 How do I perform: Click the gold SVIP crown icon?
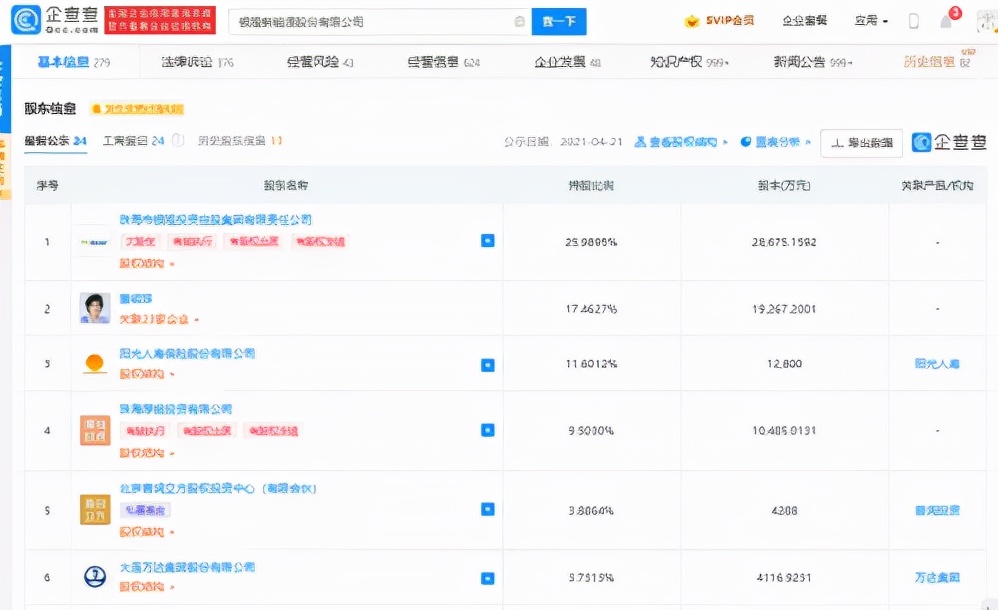pos(692,21)
